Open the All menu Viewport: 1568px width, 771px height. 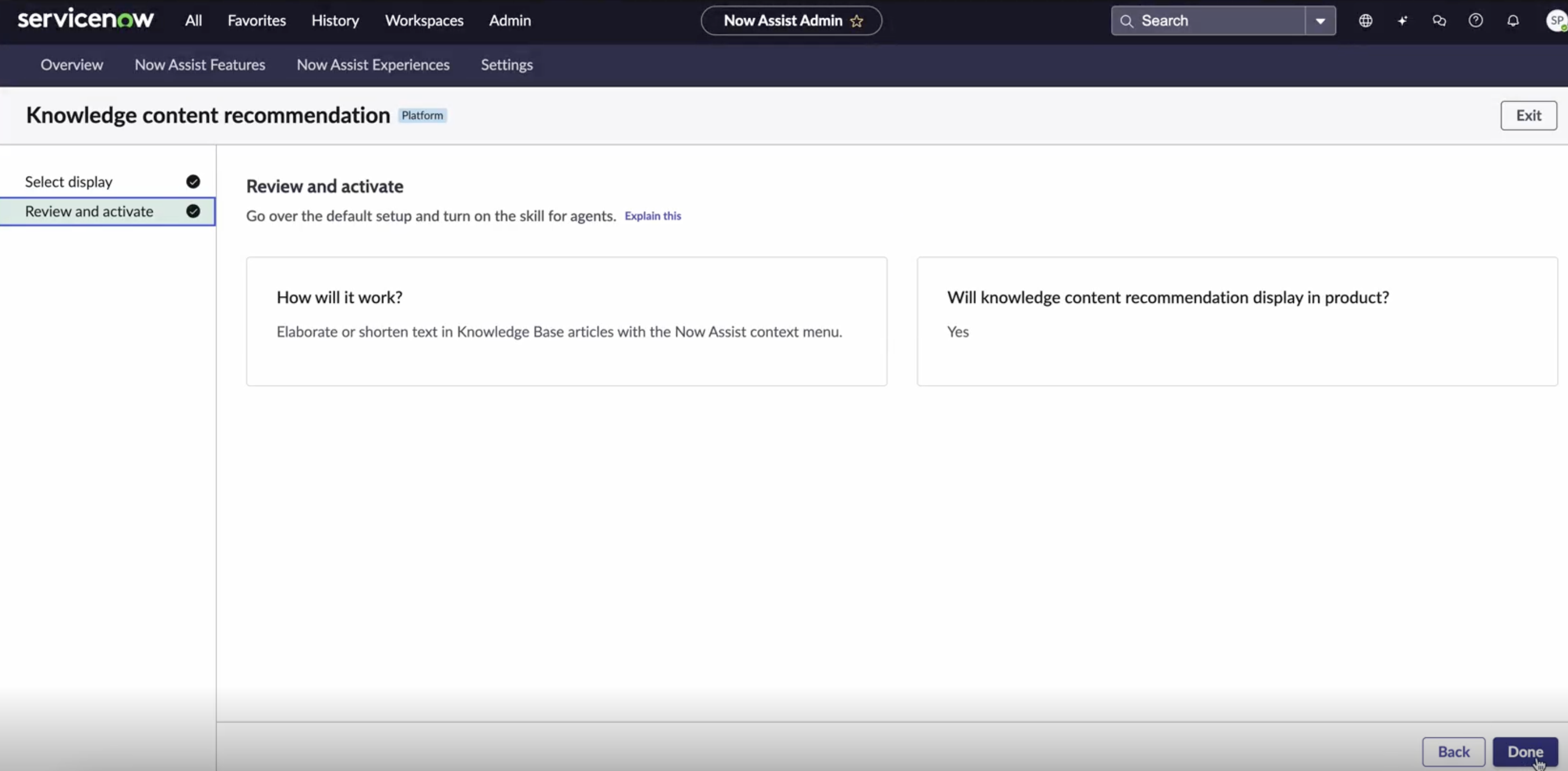tap(194, 21)
